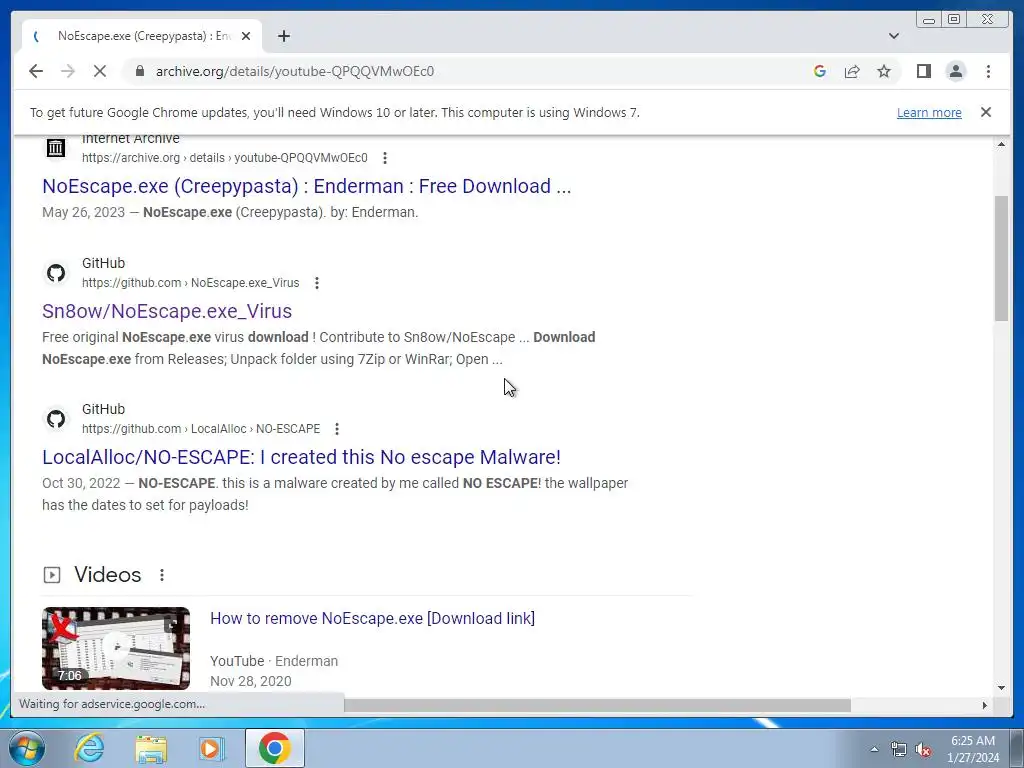Image resolution: width=1024 pixels, height=768 pixels.
Task: Click the archive.org › details URL text
Action: (x=225, y=158)
